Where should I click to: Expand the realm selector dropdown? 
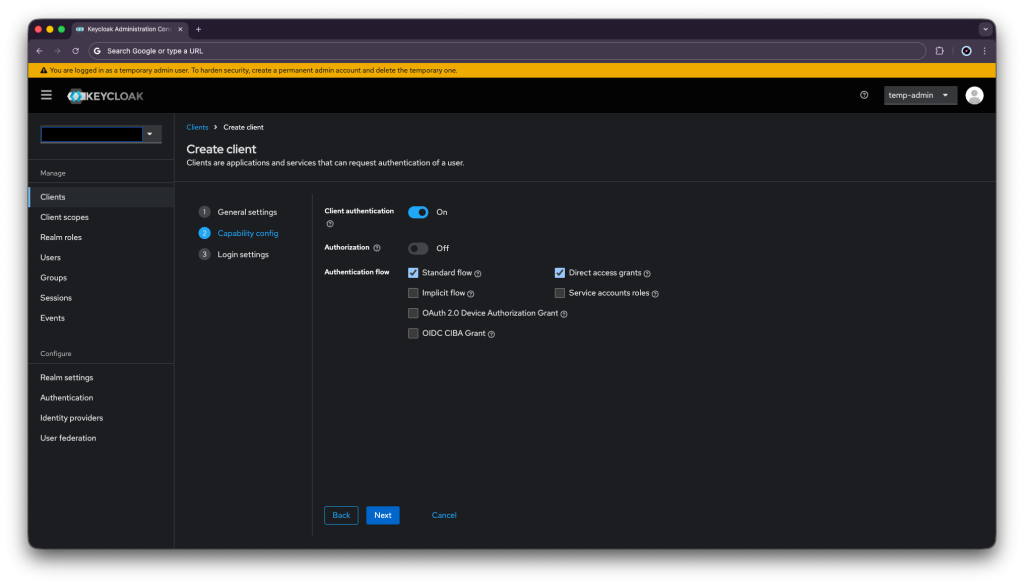pyautogui.click(x=150, y=134)
